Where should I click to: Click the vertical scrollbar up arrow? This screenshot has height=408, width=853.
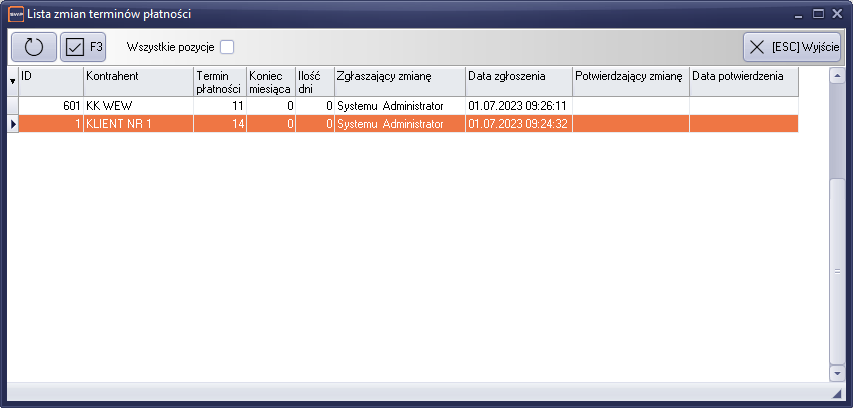click(x=837, y=75)
